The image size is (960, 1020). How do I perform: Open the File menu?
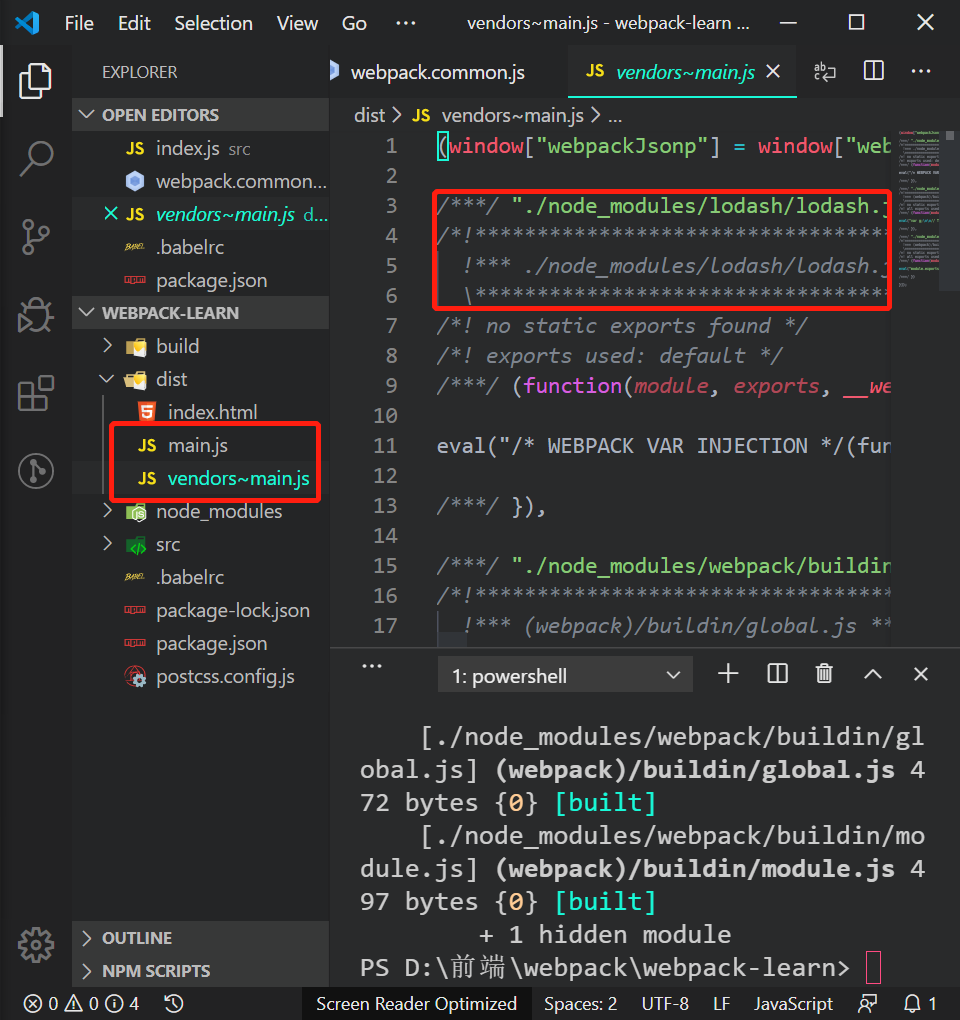(79, 23)
